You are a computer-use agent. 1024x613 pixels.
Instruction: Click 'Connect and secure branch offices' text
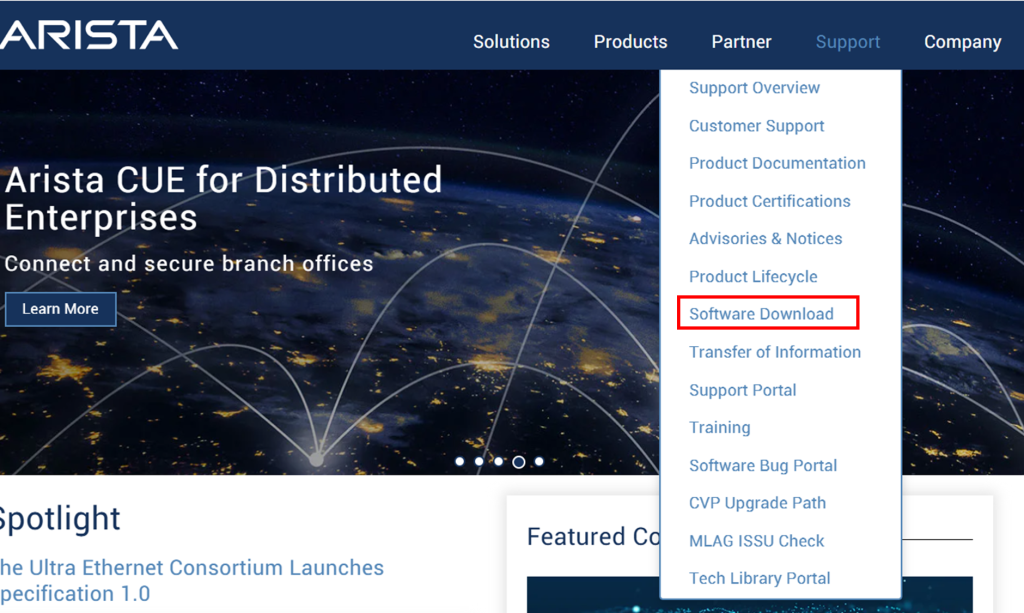coord(189,264)
